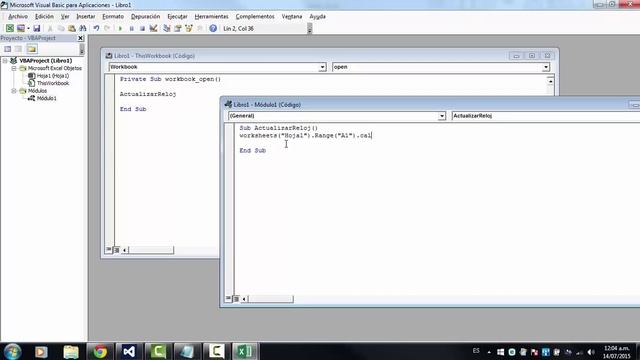Click View Object icon in Project panel
The width and height of the screenshot is (640, 360).
pyautogui.click(x=18, y=49)
